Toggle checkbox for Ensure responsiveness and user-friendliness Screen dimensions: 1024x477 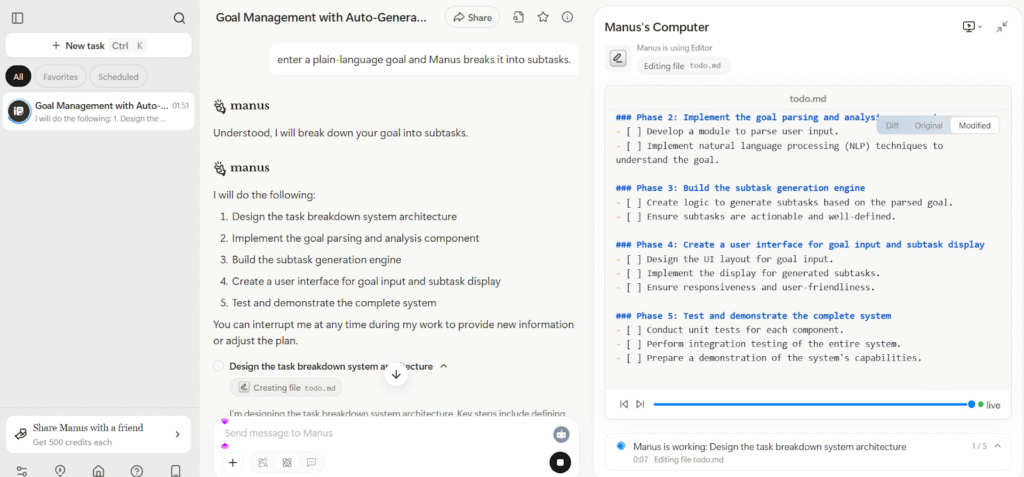[x=633, y=287]
